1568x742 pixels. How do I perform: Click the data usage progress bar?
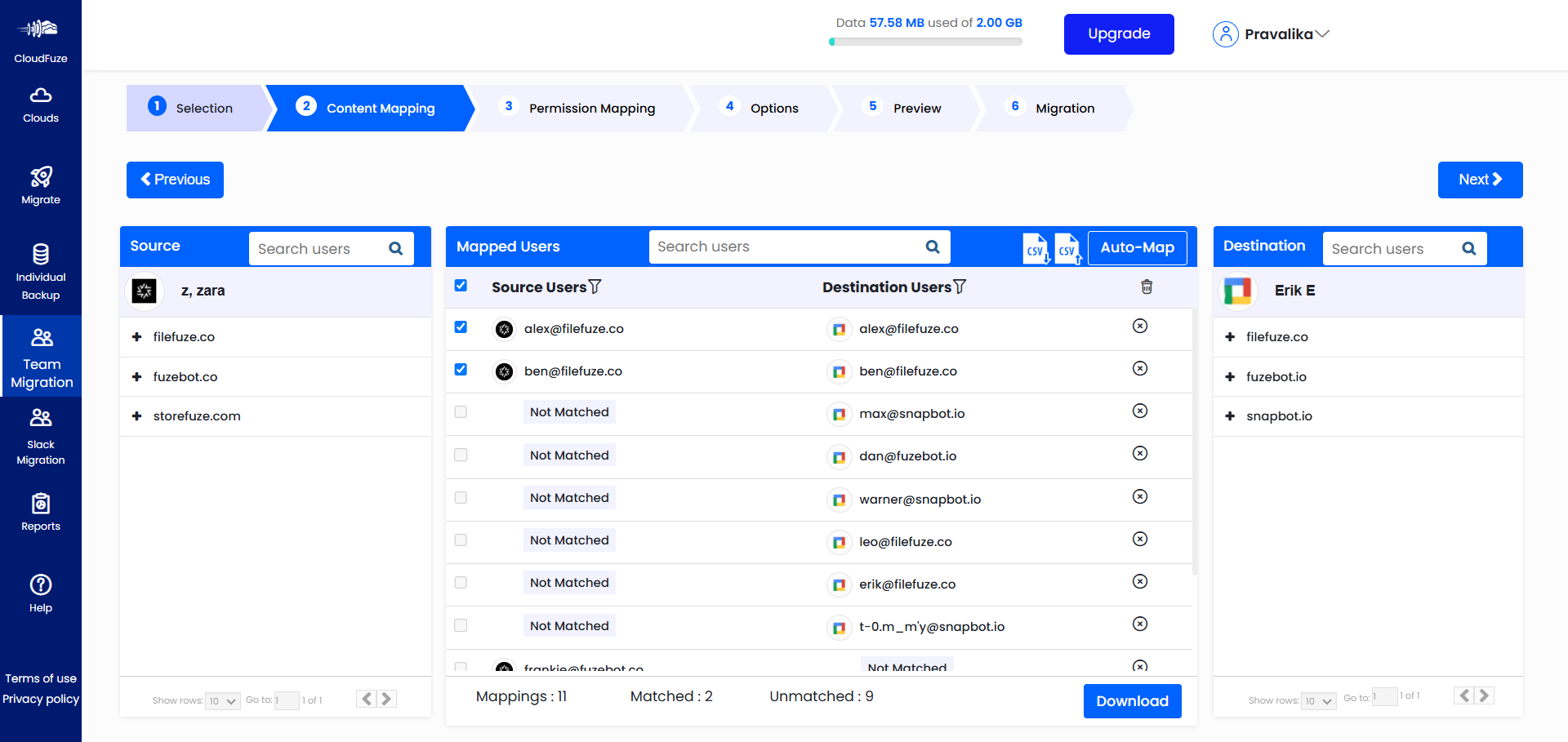pyautogui.click(x=925, y=42)
